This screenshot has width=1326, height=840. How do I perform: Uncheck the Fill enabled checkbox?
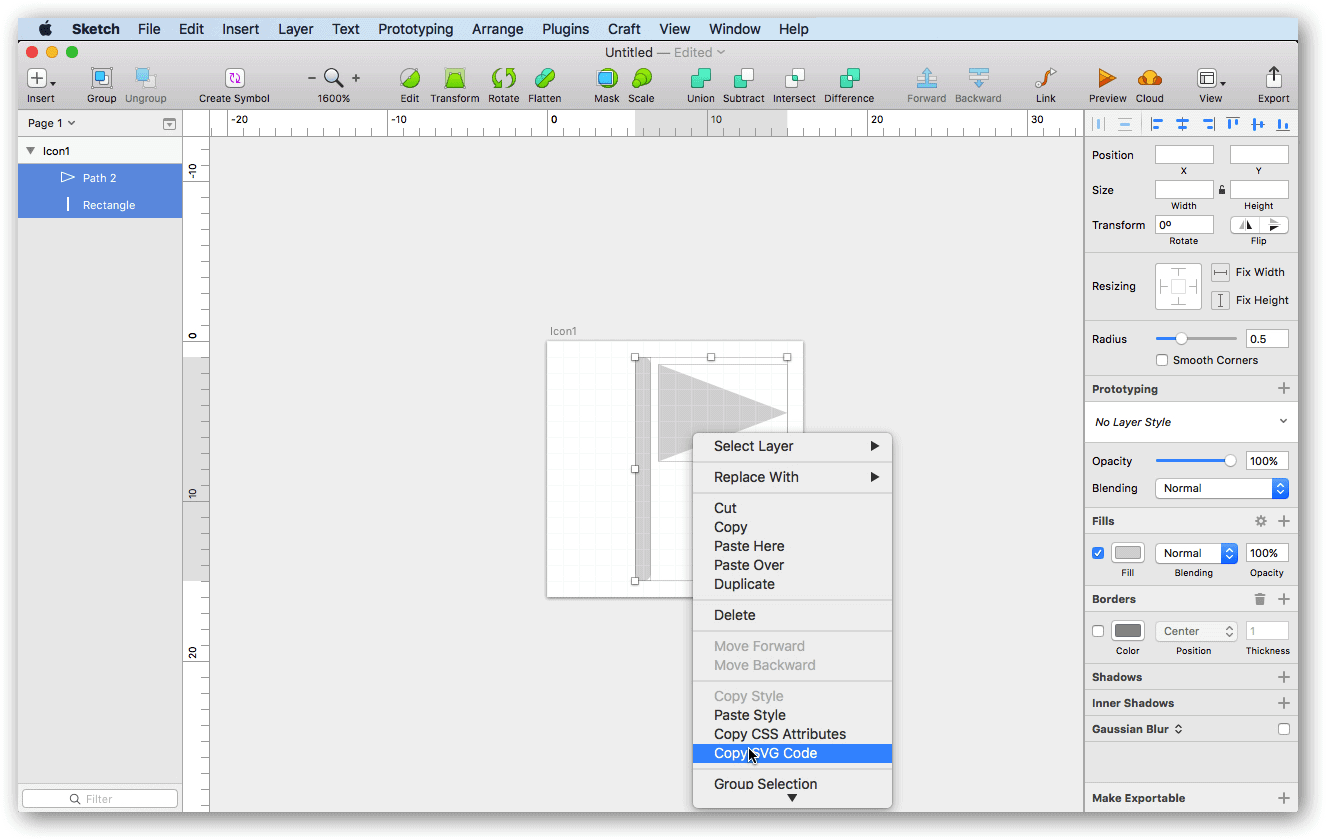[x=1098, y=553]
